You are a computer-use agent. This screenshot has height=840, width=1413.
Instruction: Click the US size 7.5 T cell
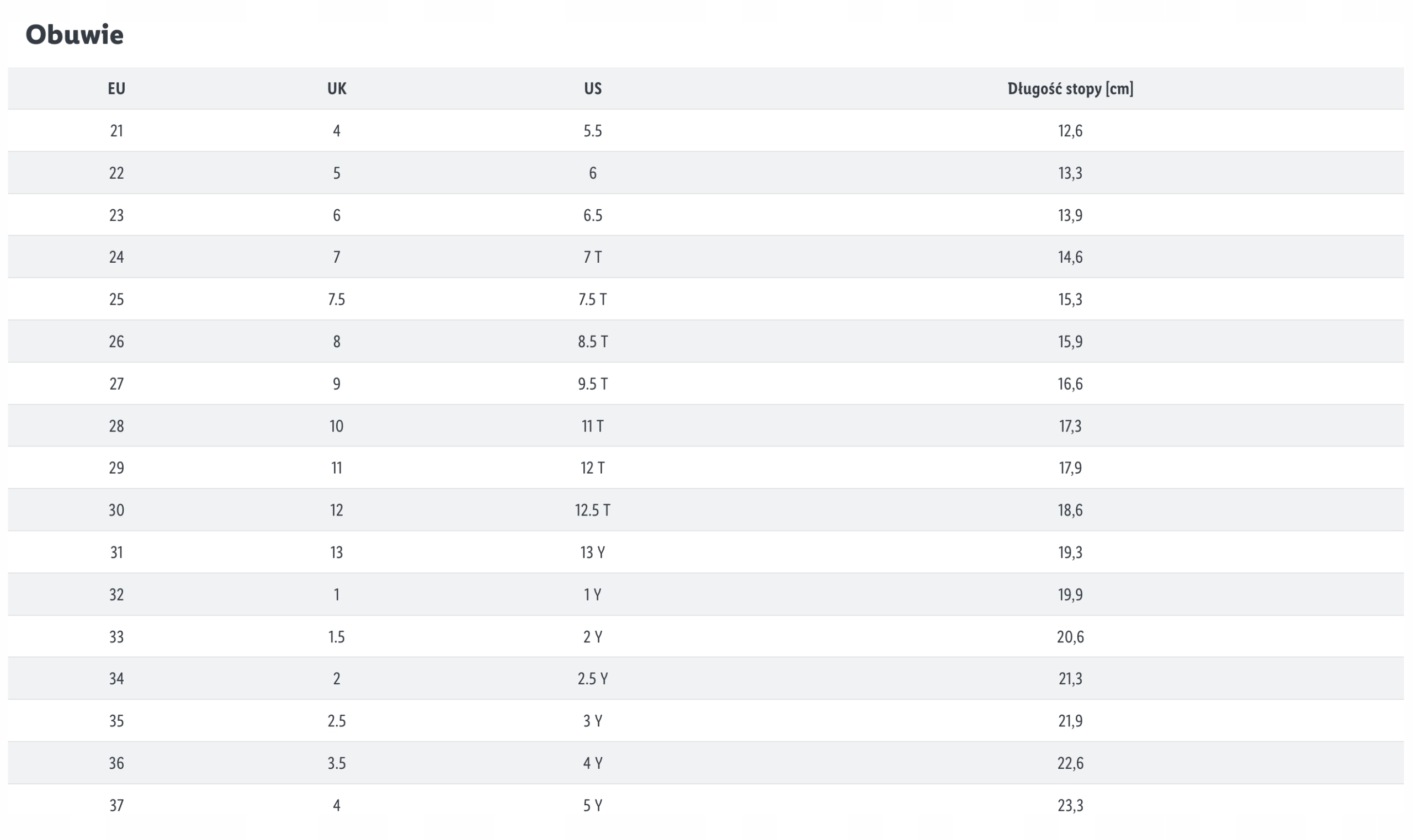pos(593,300)
